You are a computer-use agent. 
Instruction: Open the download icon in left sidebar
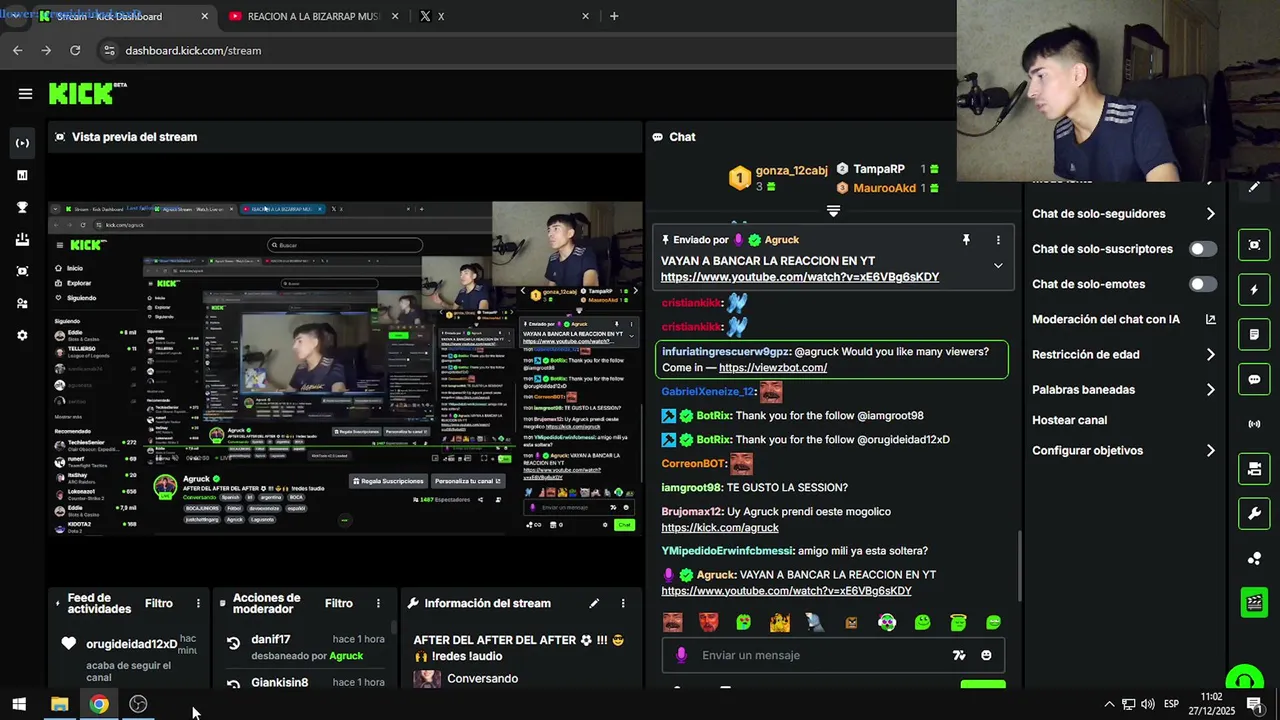click(22, 239)
